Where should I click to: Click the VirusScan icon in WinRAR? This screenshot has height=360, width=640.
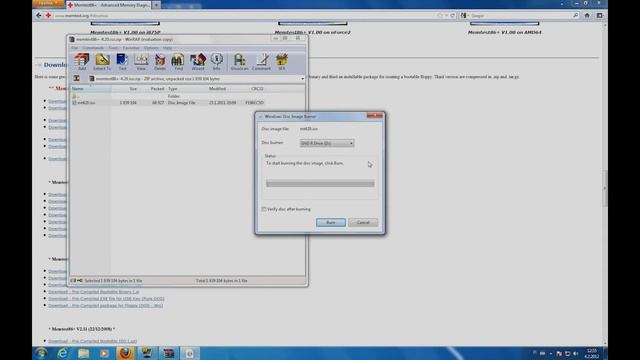point(240,62)
